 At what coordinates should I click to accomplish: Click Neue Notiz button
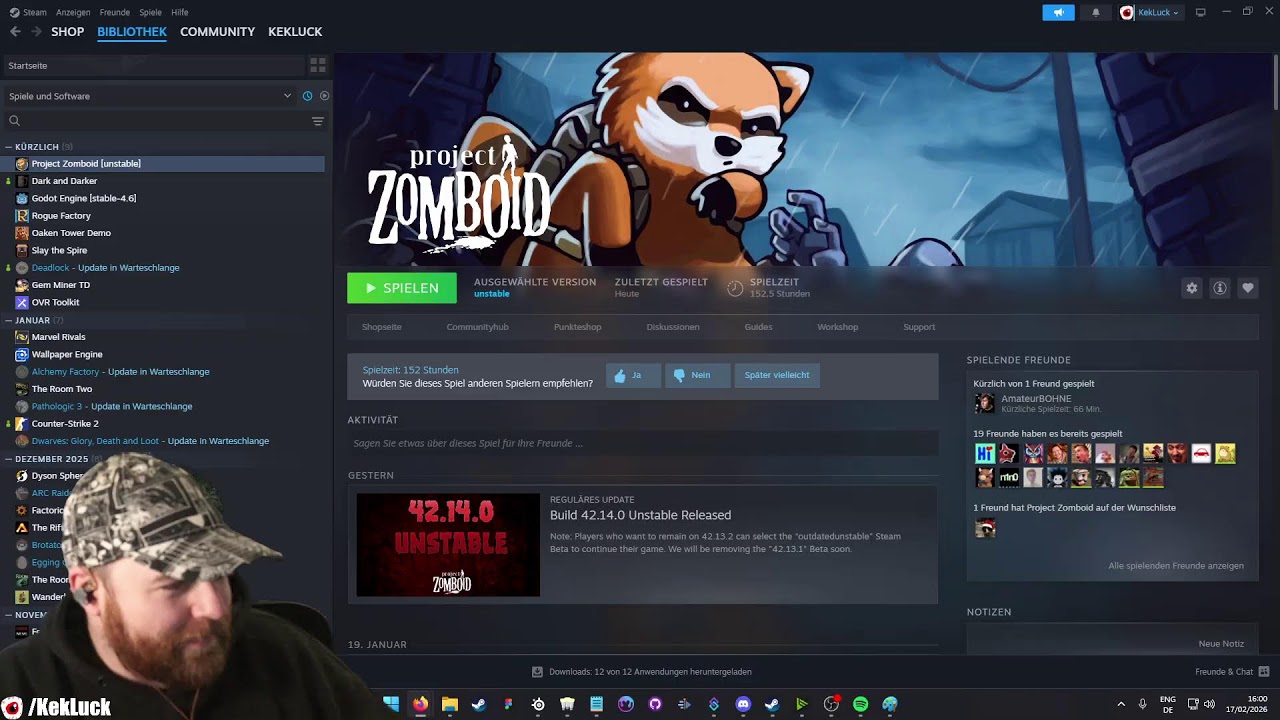[1221, 644]
